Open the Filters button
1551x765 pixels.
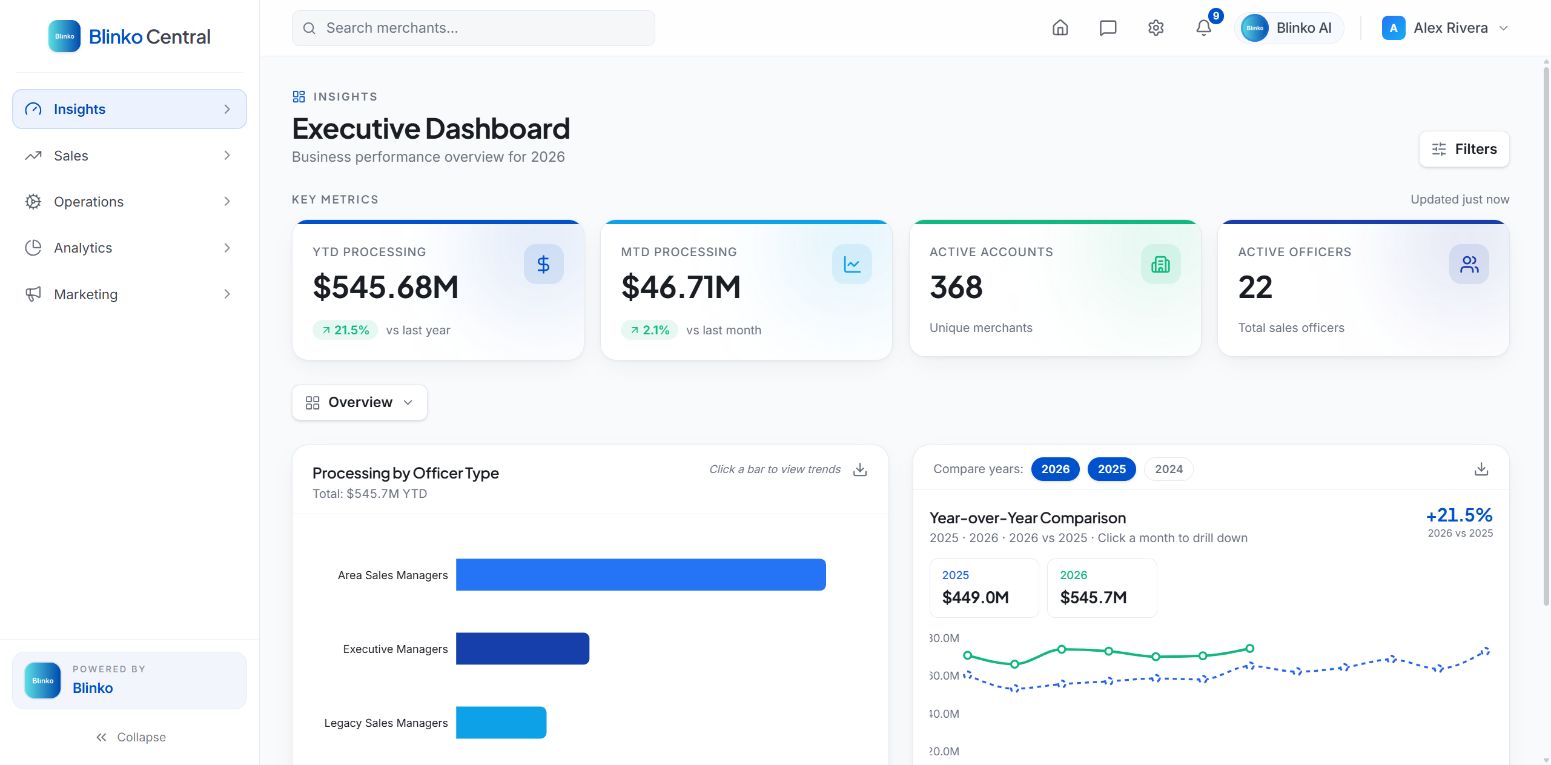click(1464, 149)
